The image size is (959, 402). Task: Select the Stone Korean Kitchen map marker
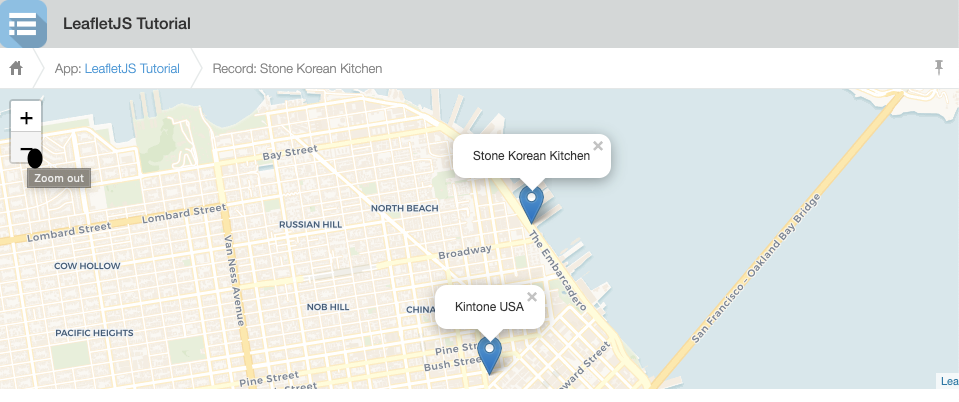(x=532, y=203)
